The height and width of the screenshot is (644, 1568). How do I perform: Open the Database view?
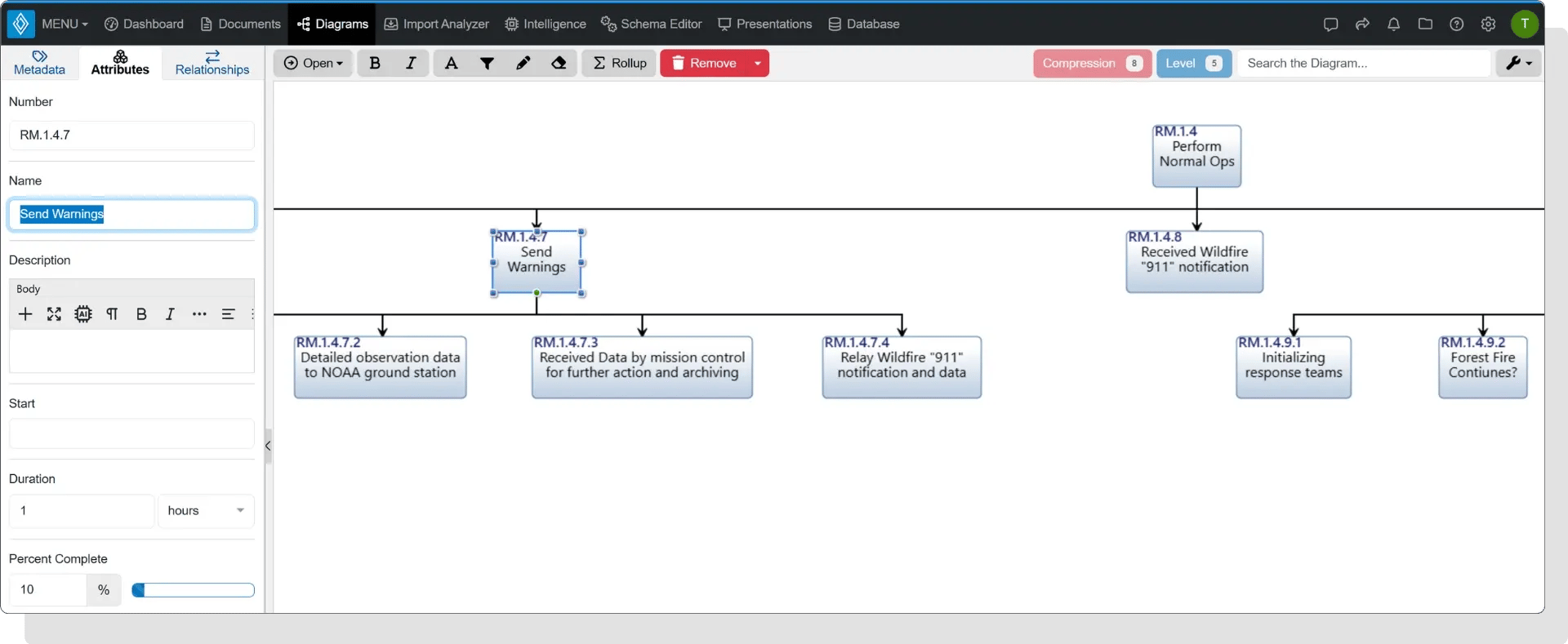863,24
